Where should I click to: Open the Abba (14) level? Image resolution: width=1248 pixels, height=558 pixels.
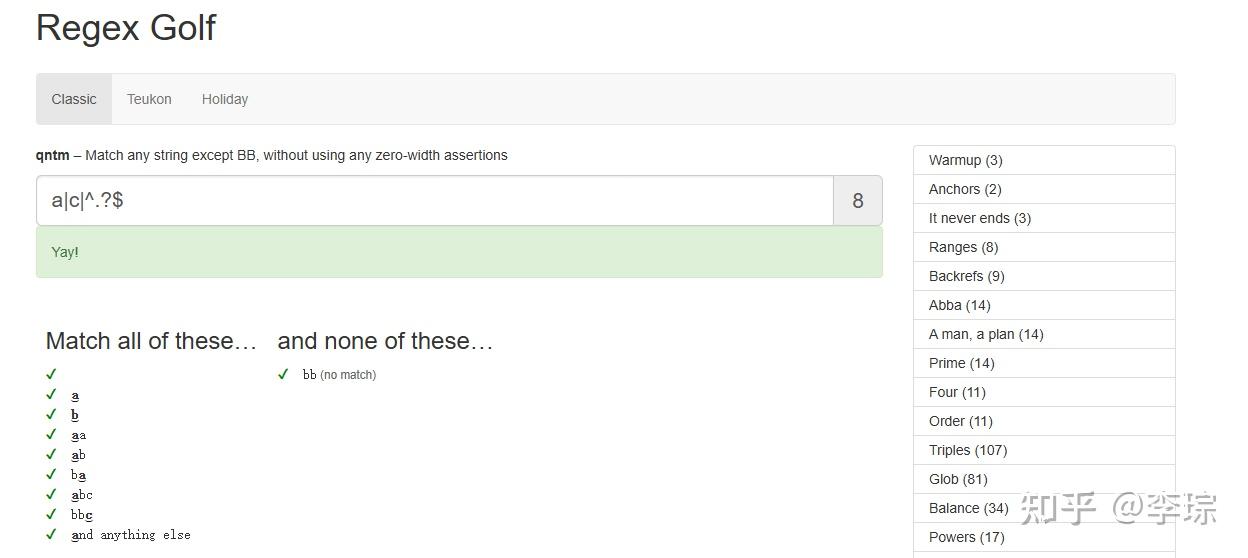point(959,305)
